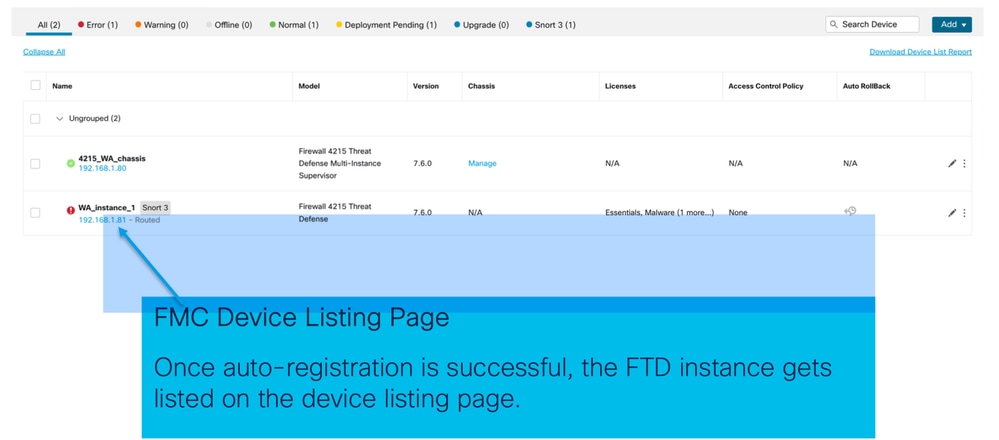999x440 pixels.
Task: Click the red error status icon of WA_instance_1
Action: (x=71, y=210)
